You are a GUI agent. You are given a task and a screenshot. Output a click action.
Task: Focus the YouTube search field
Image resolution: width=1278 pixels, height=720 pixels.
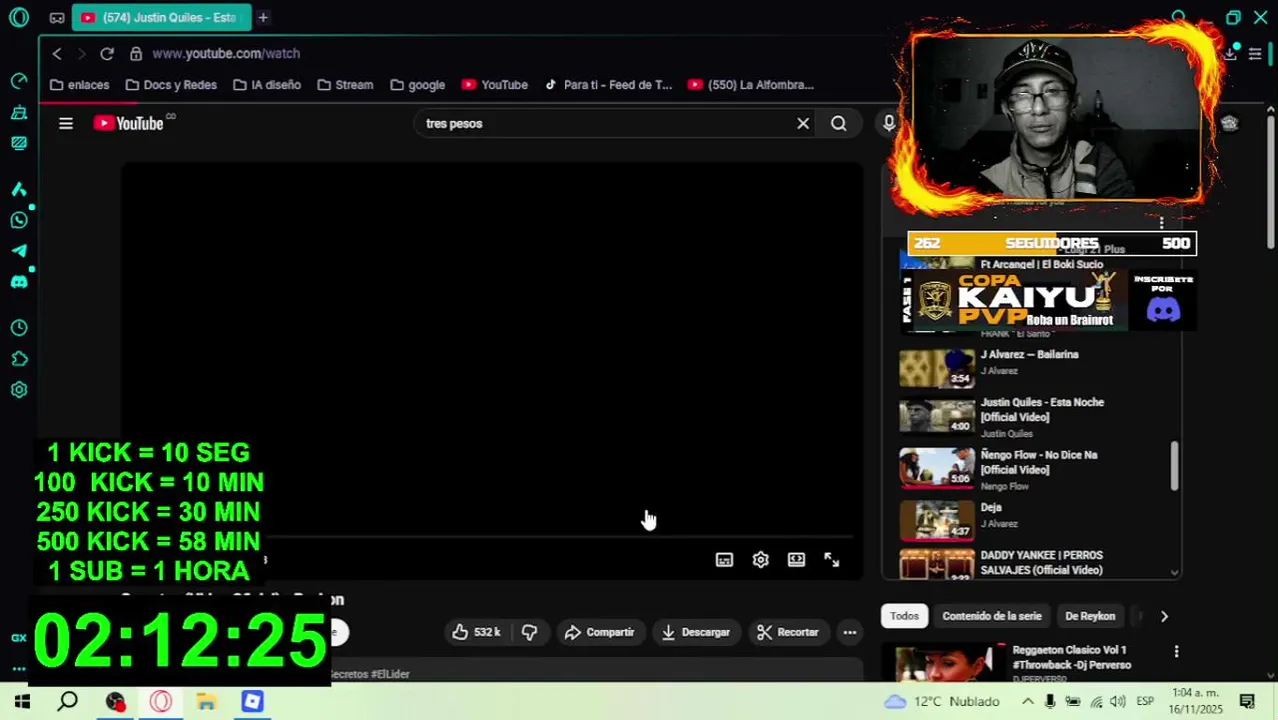(603, 123)
